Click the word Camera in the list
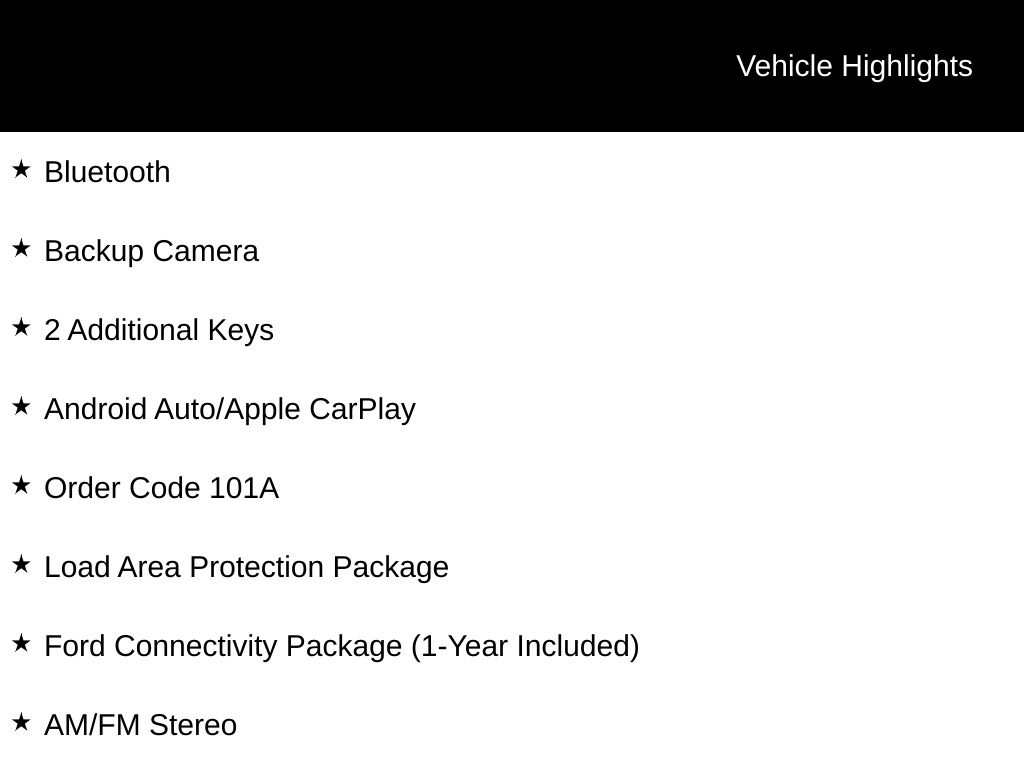 pyautogui.click(x=206, y=252)
